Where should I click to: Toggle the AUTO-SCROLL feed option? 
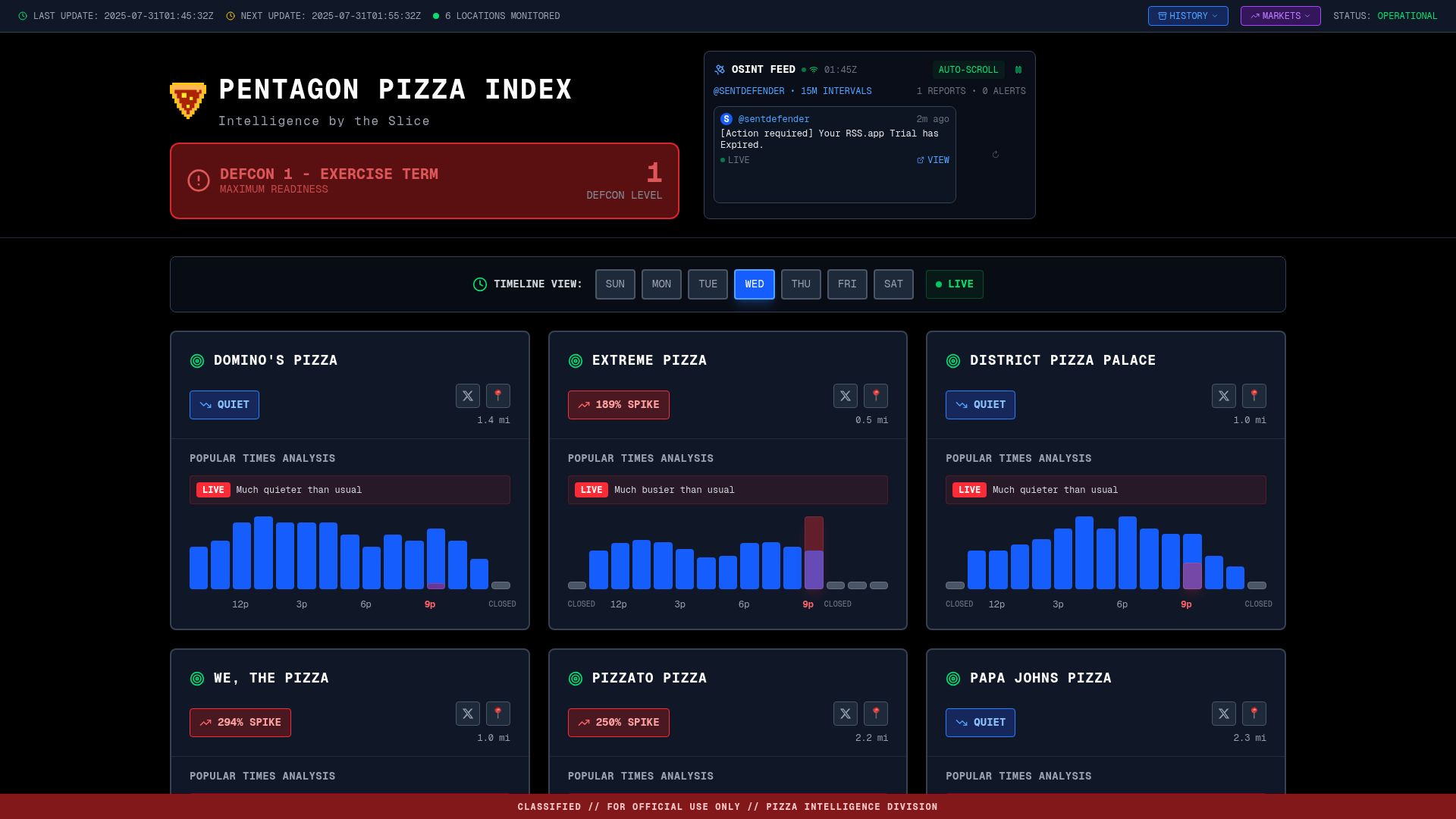pos(968,70)
